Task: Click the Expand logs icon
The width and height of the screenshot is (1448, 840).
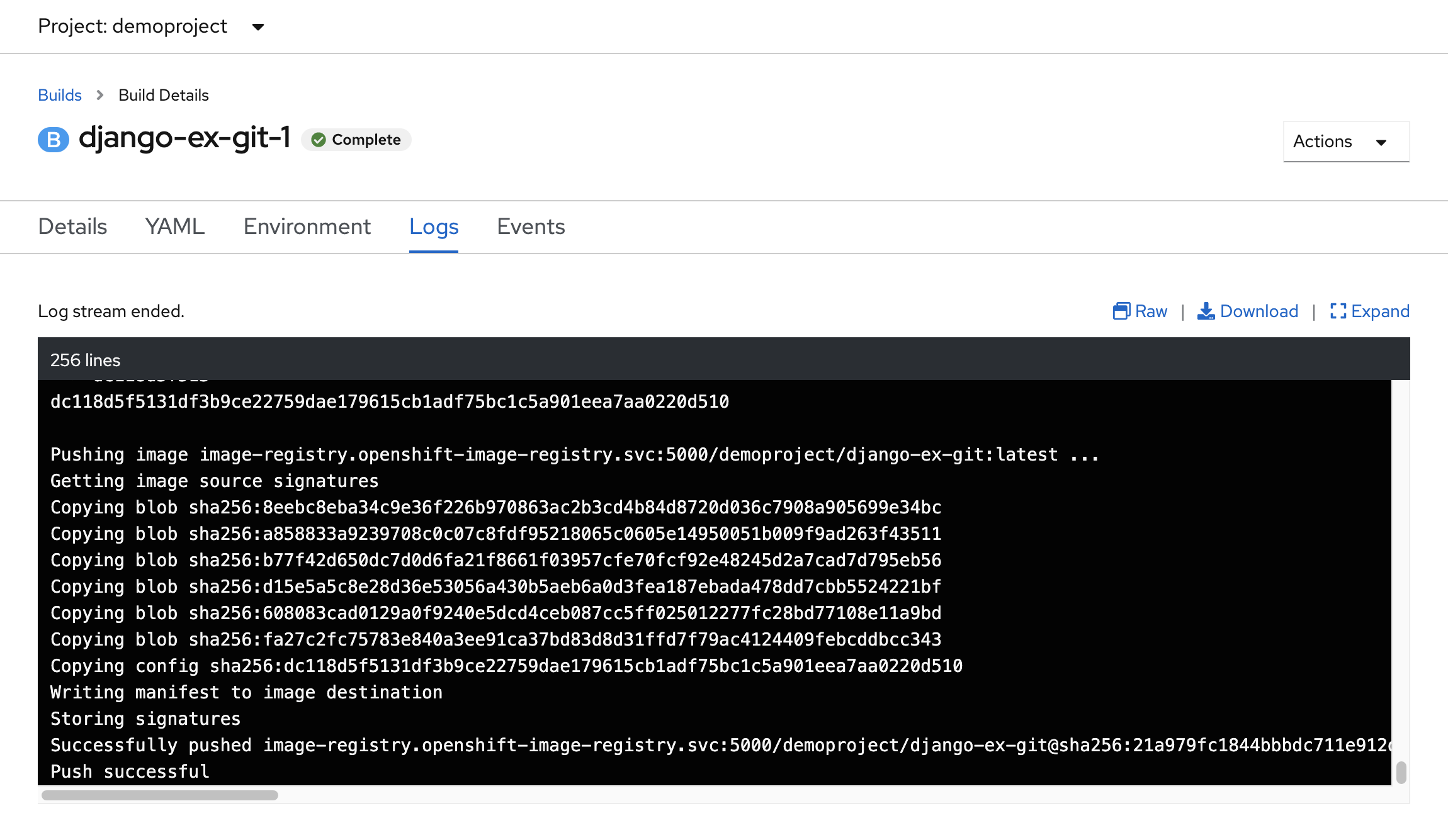Action: click(1337, 310)
